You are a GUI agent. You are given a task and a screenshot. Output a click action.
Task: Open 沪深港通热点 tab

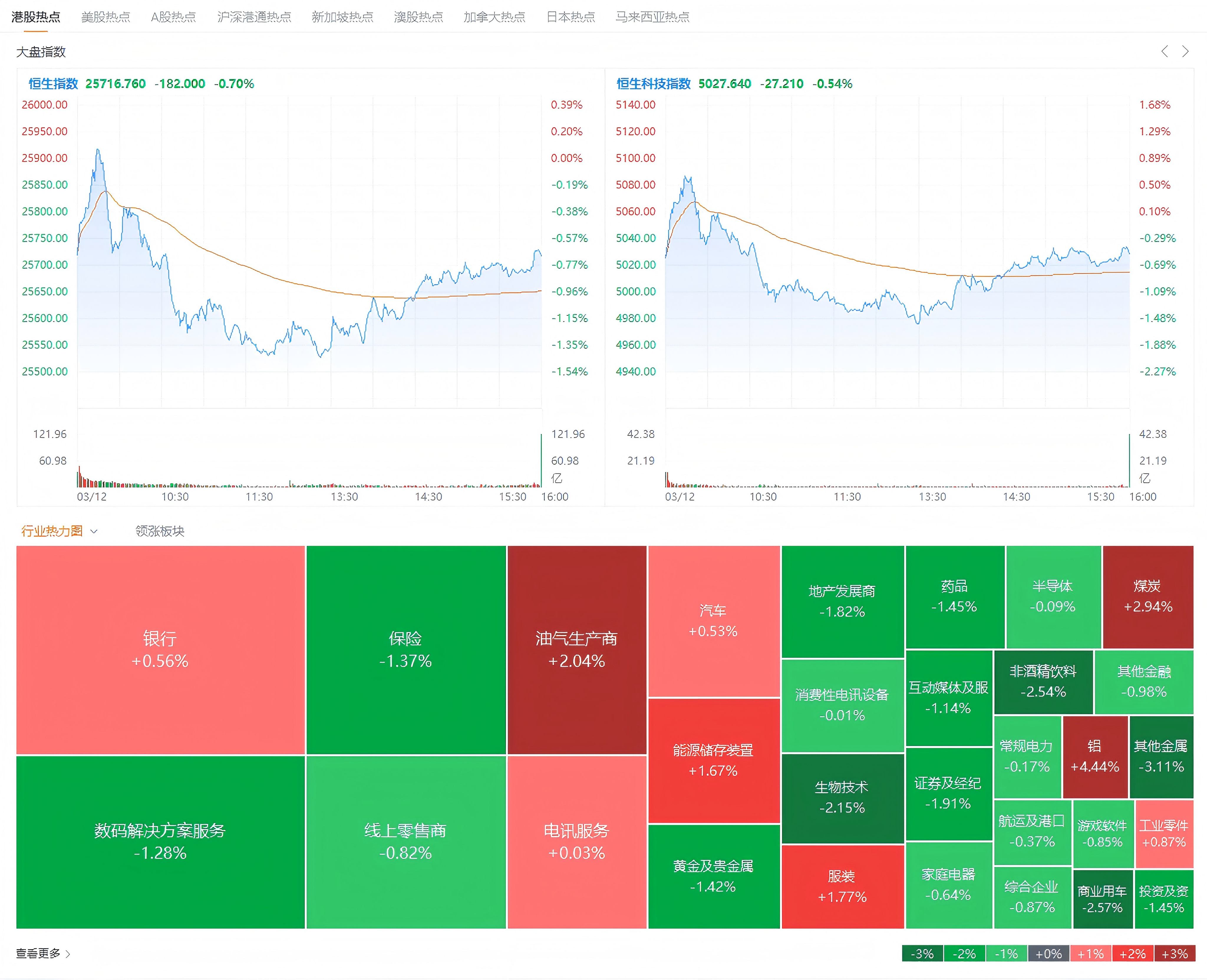pos(254,17)
